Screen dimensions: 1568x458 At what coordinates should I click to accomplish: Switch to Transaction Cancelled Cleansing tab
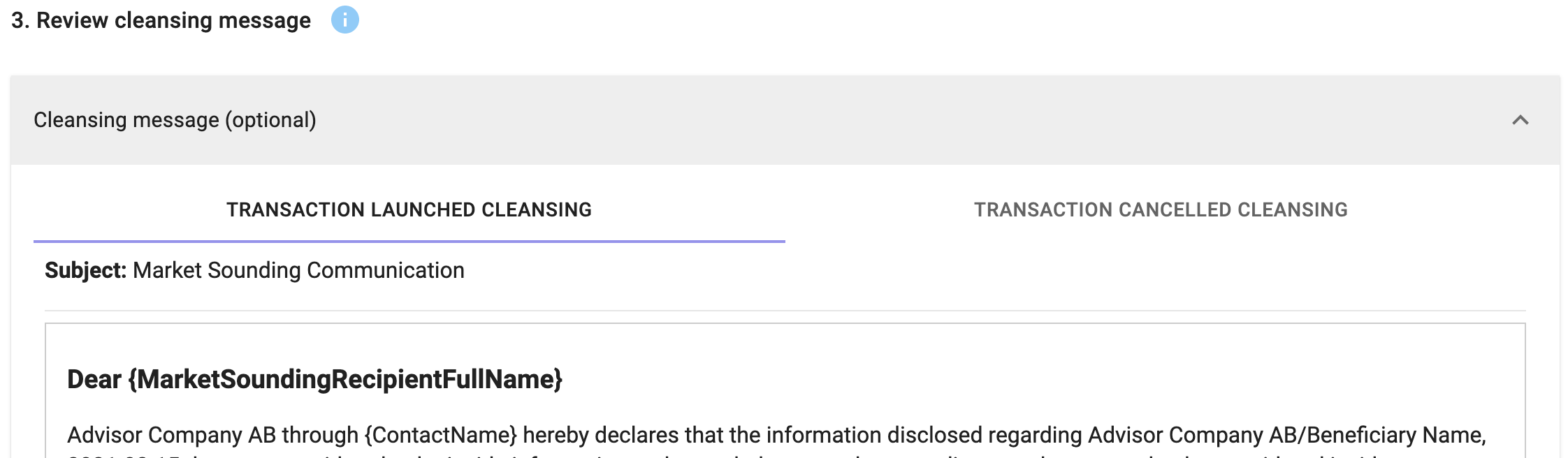[x=1161, y=209]
